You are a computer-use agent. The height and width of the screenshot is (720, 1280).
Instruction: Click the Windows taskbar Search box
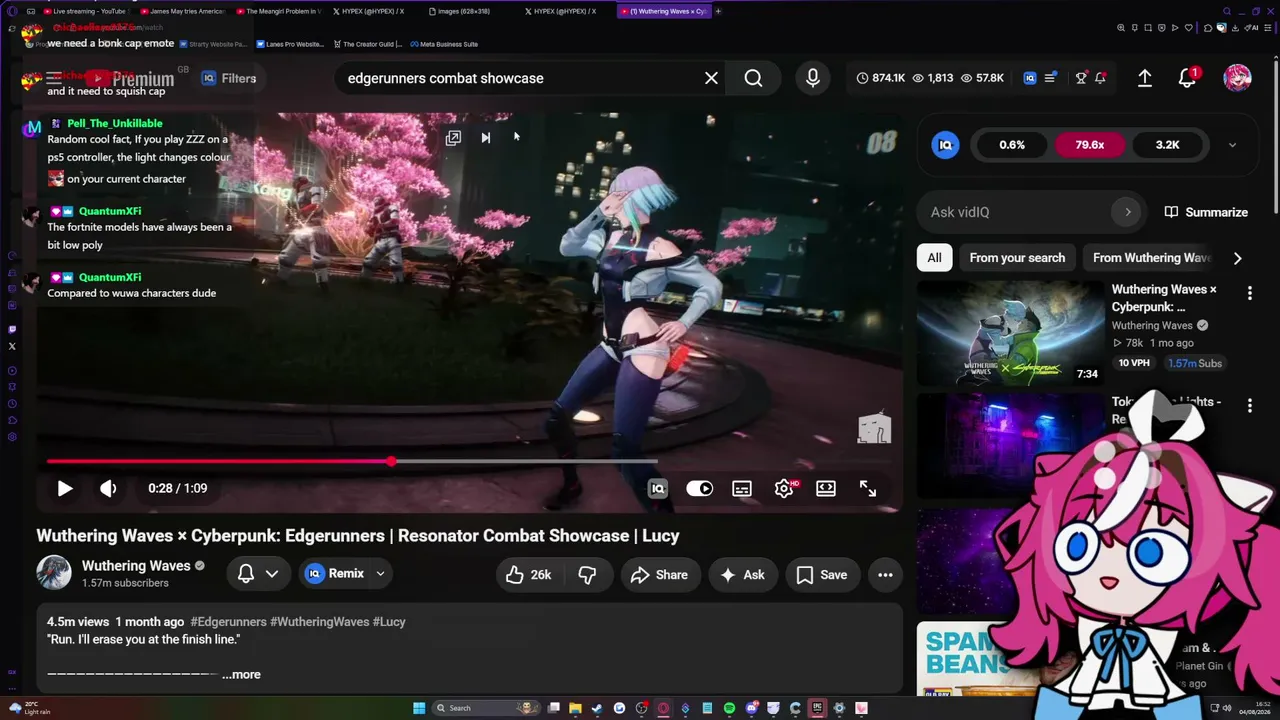[487, 708]
